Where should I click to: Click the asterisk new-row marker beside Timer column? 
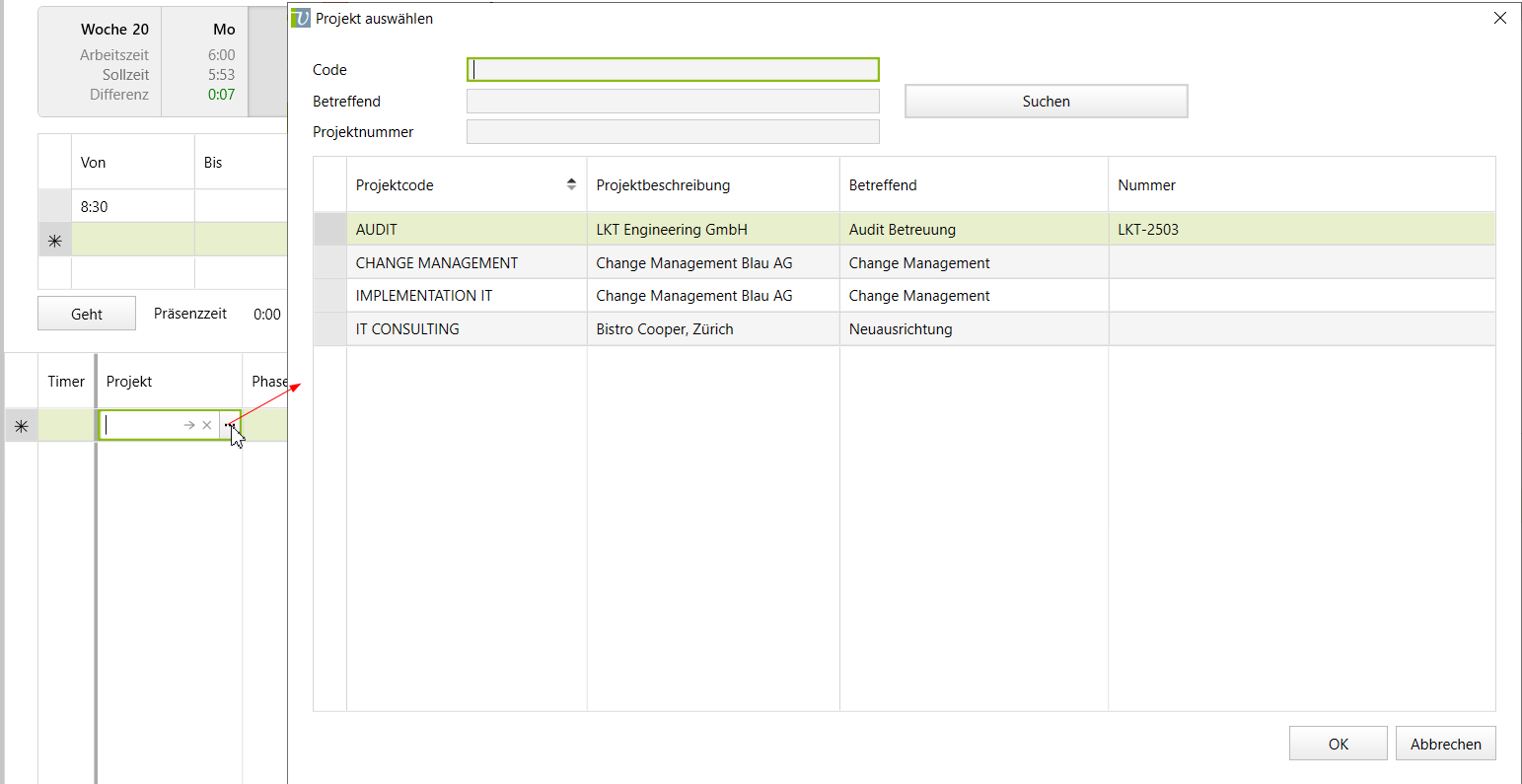tap(21, 426)
